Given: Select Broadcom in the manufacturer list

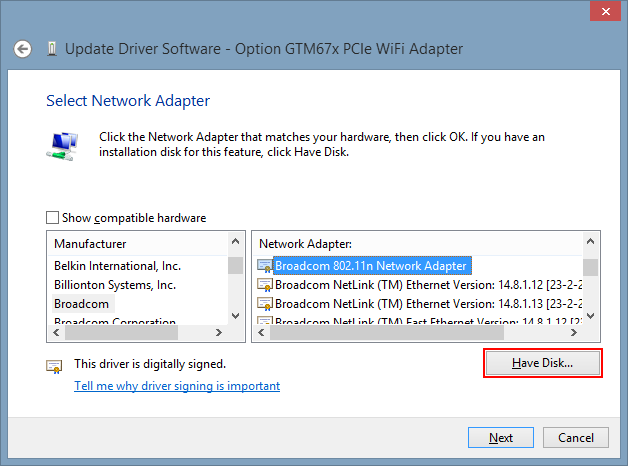Looking at the screenshot, I should coord(81,304).
